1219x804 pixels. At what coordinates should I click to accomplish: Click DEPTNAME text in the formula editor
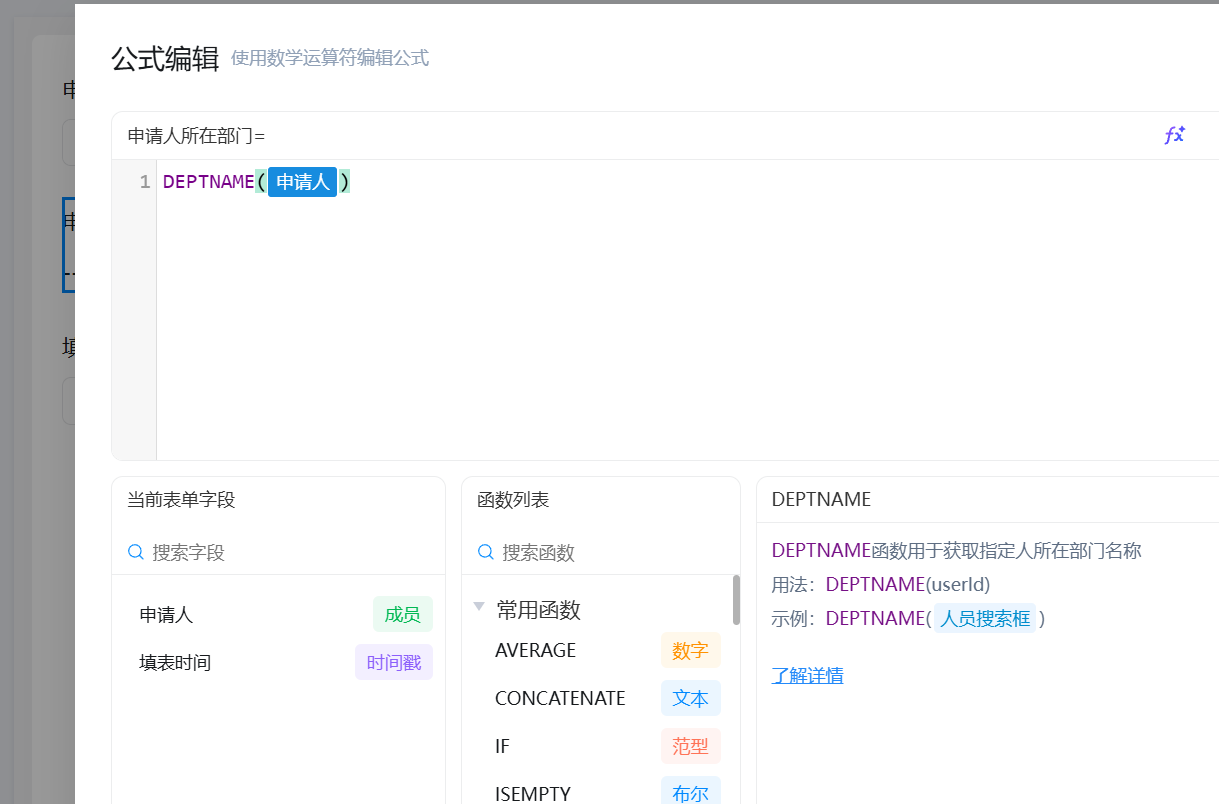click(208, 182)
